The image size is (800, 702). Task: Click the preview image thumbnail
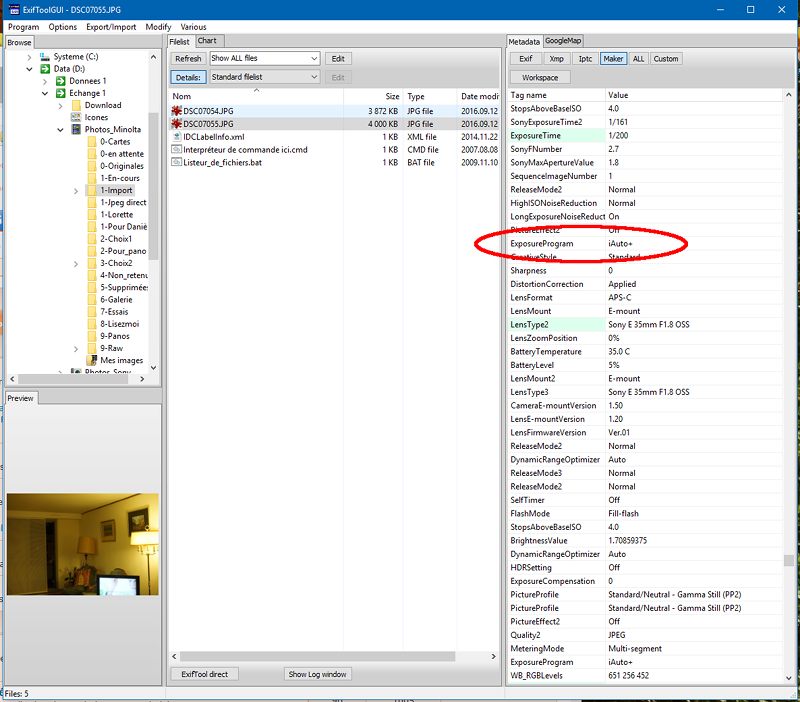(x=83, y=544)
